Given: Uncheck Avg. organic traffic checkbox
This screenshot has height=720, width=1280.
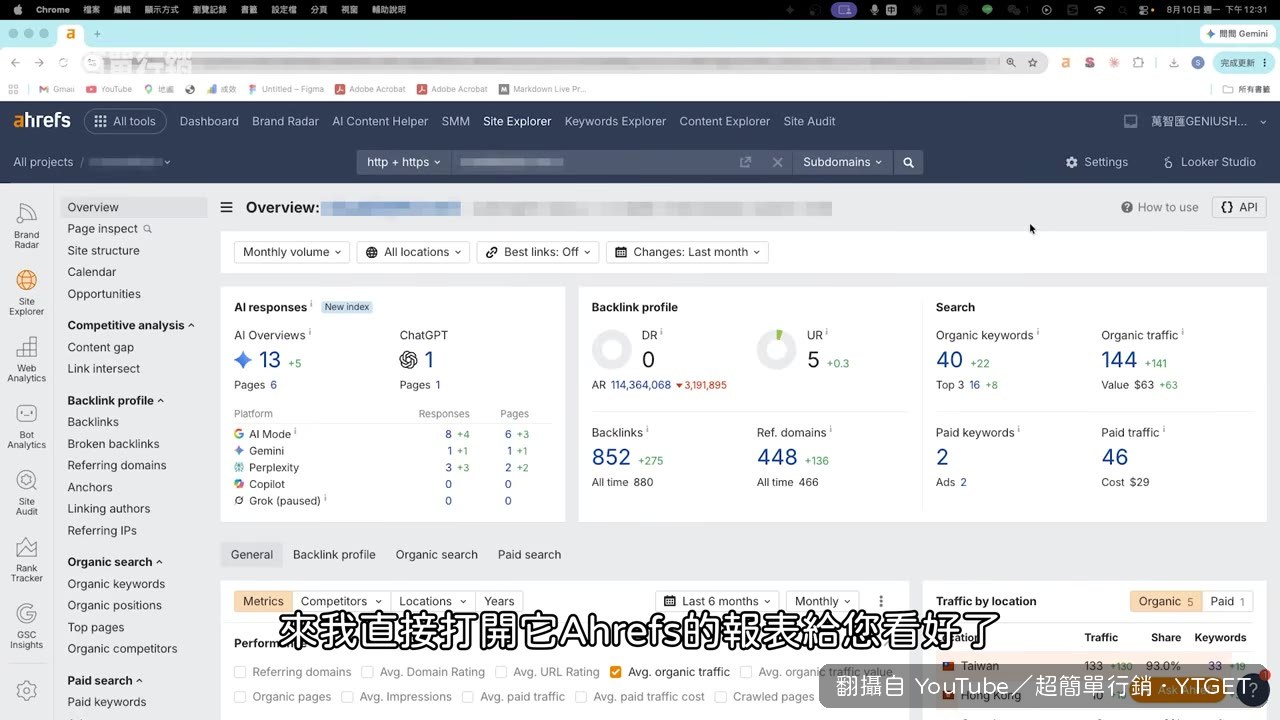Looking at the screenshot, I should pyautogui.click(x=616, y=672).
